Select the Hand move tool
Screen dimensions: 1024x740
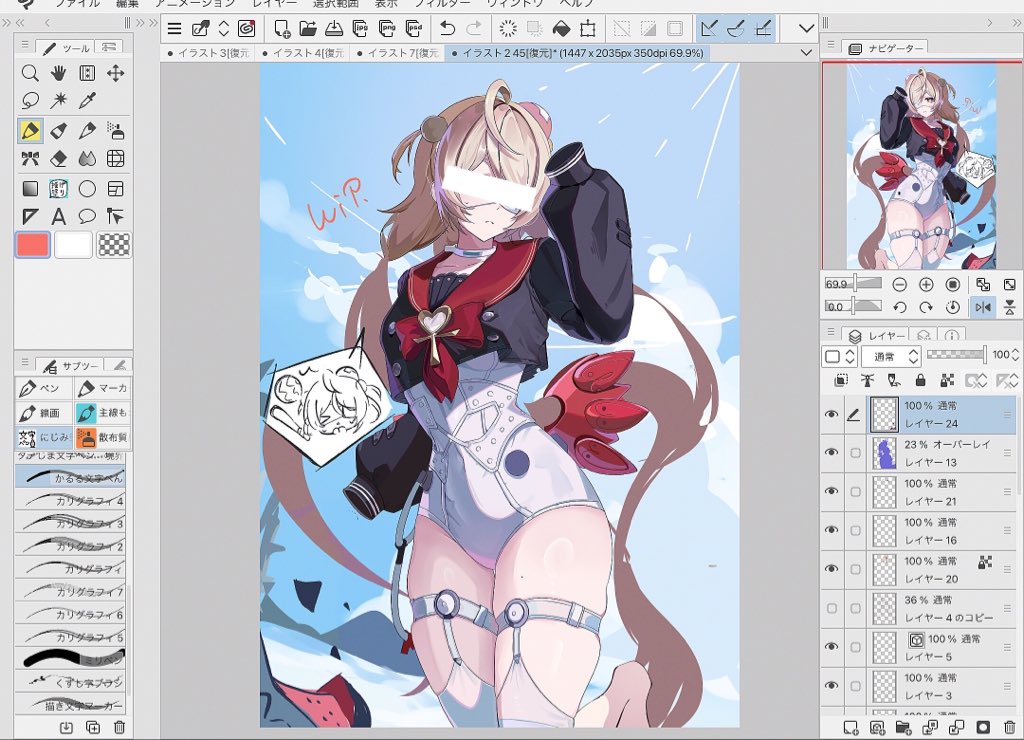[x=59, y=73]
